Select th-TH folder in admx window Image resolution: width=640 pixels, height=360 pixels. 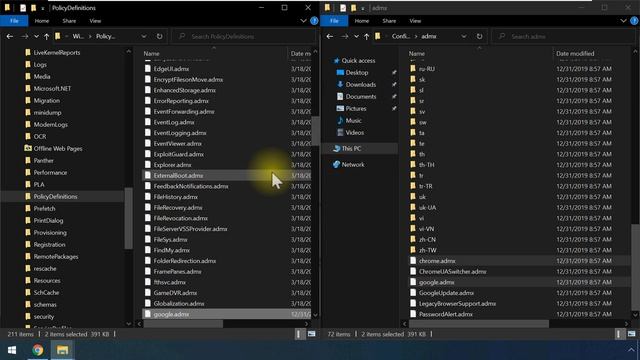pyautogui.click(x=427, y=165)
